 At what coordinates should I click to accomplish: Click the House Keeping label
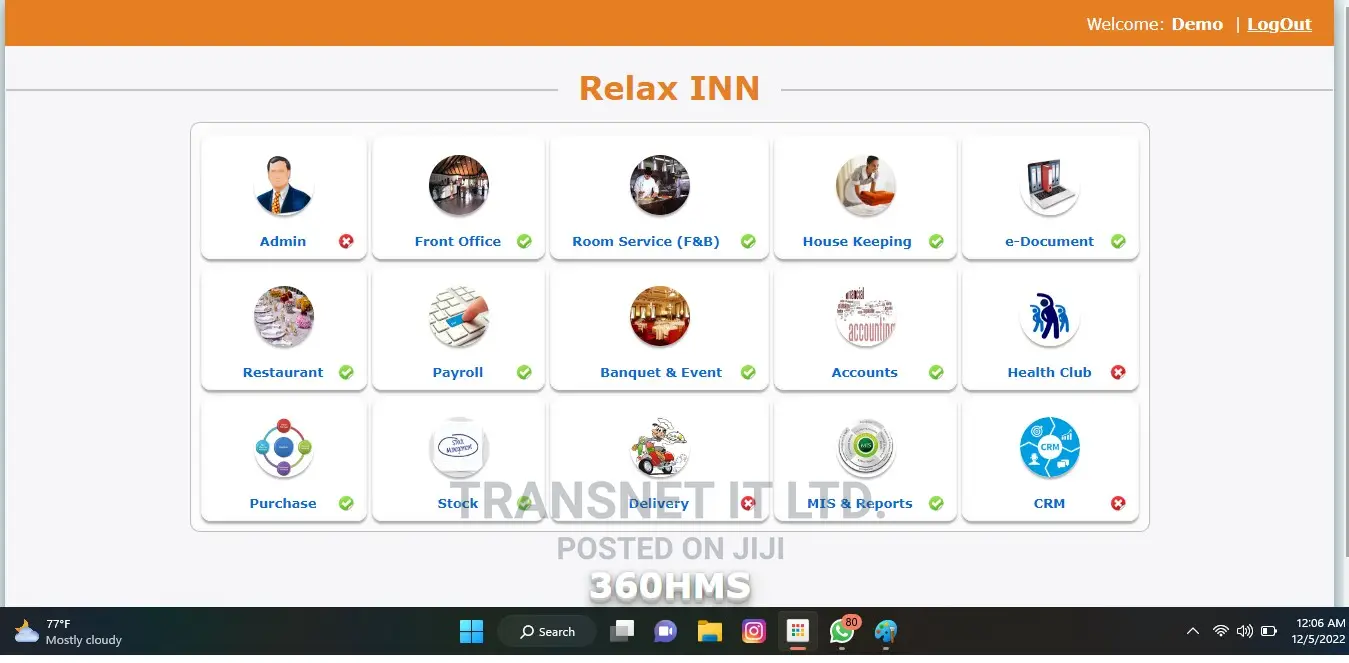[857, 241]
